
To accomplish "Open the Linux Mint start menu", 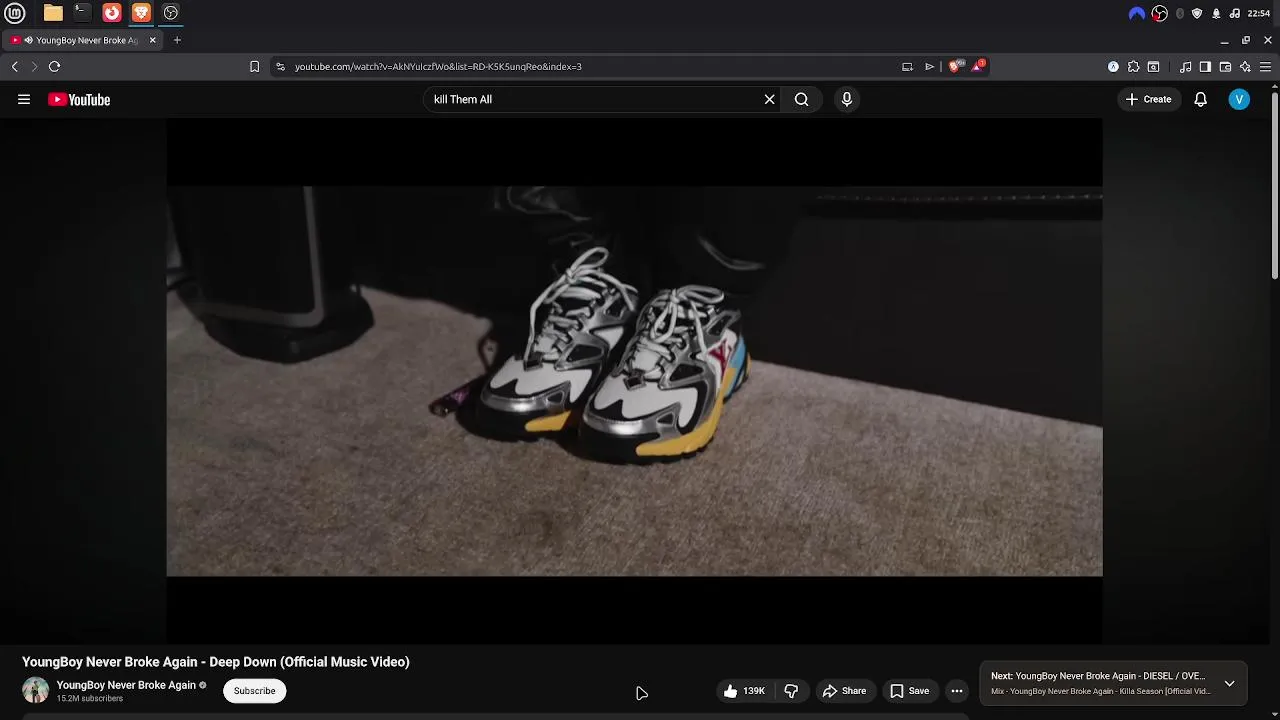I will (14, 13).
